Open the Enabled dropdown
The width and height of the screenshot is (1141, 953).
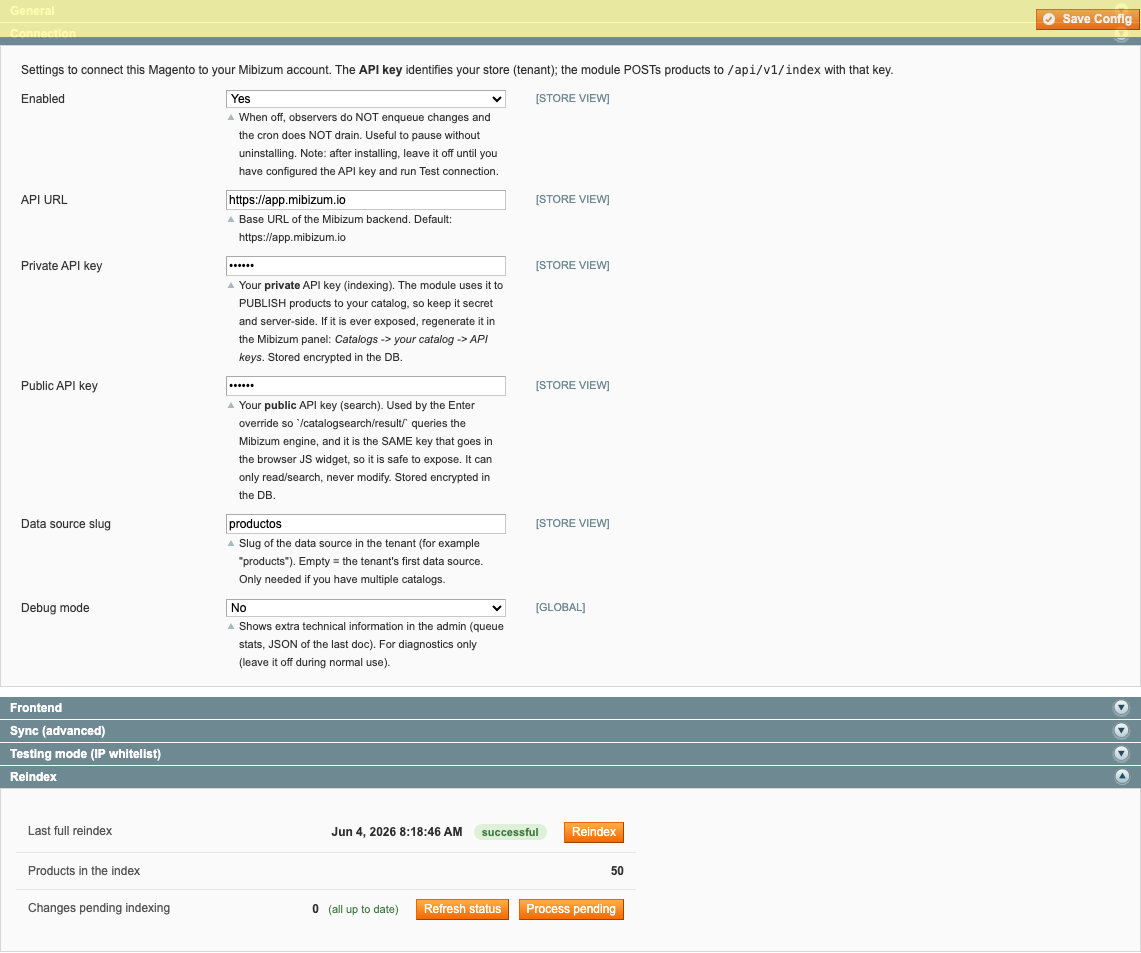[x=365, y=99]
